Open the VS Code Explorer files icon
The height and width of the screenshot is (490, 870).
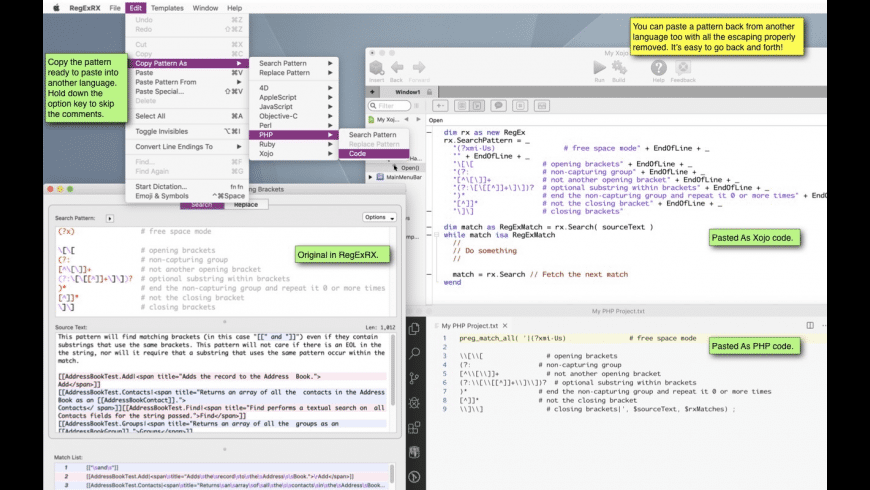415,329
